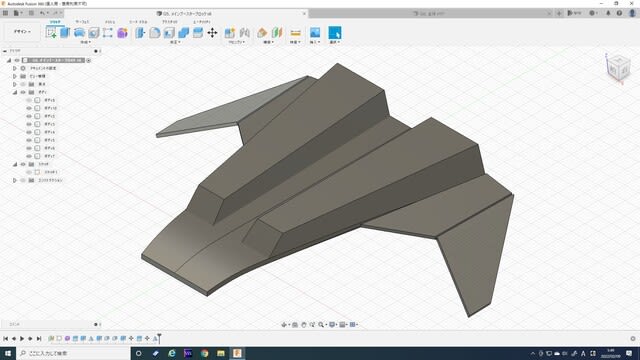Screen dimensions: 640x360
Task: Toggle visibility eye of first body item
Action: click(x=29, y=100)
